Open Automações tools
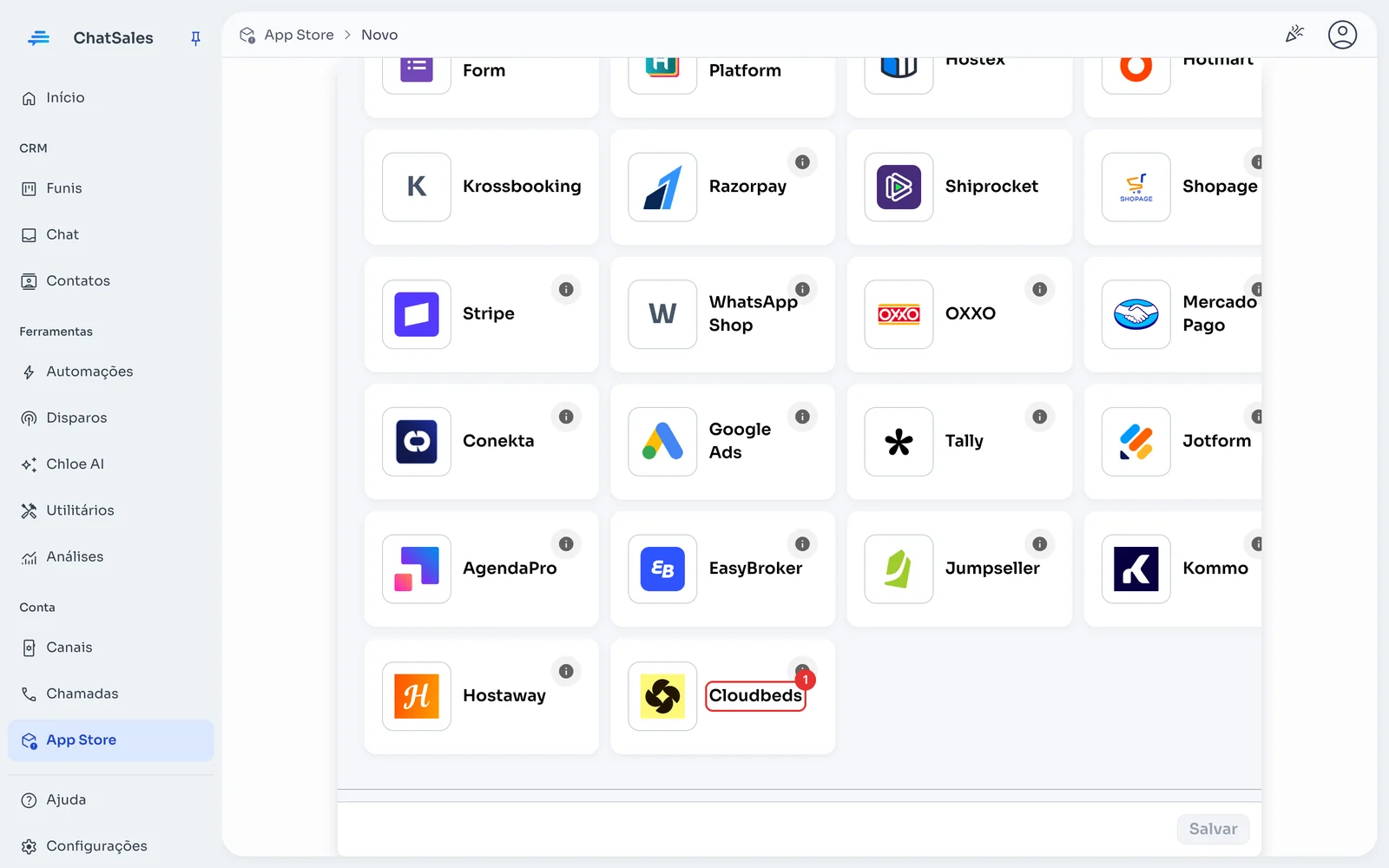1389x868 pixels. [x=110, y=372]
